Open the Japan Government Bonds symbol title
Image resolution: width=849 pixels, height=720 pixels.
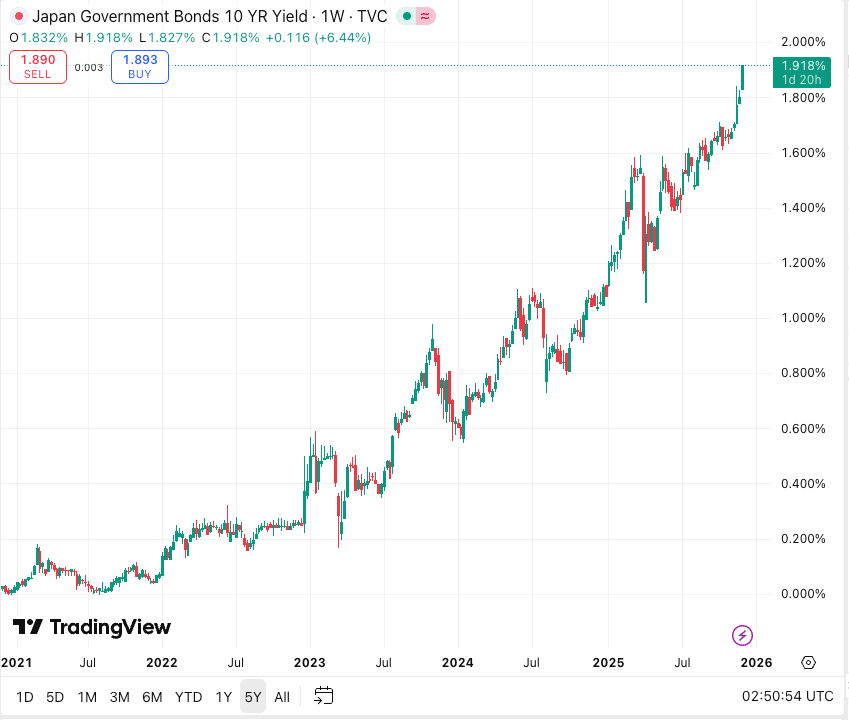click(x=170, y=17)
